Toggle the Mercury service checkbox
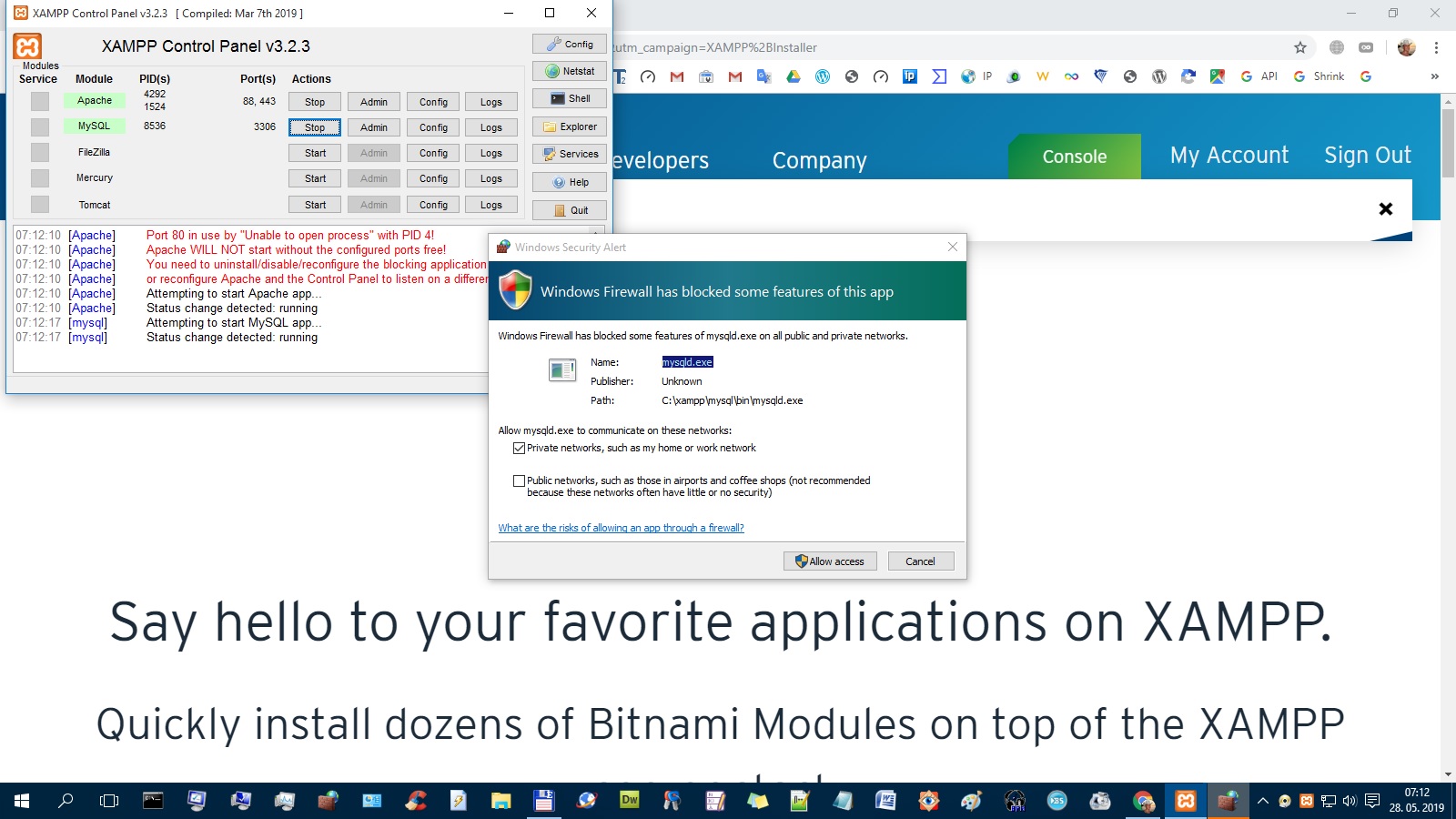Viewport: 1456px width, 819px height. (40, 177)
